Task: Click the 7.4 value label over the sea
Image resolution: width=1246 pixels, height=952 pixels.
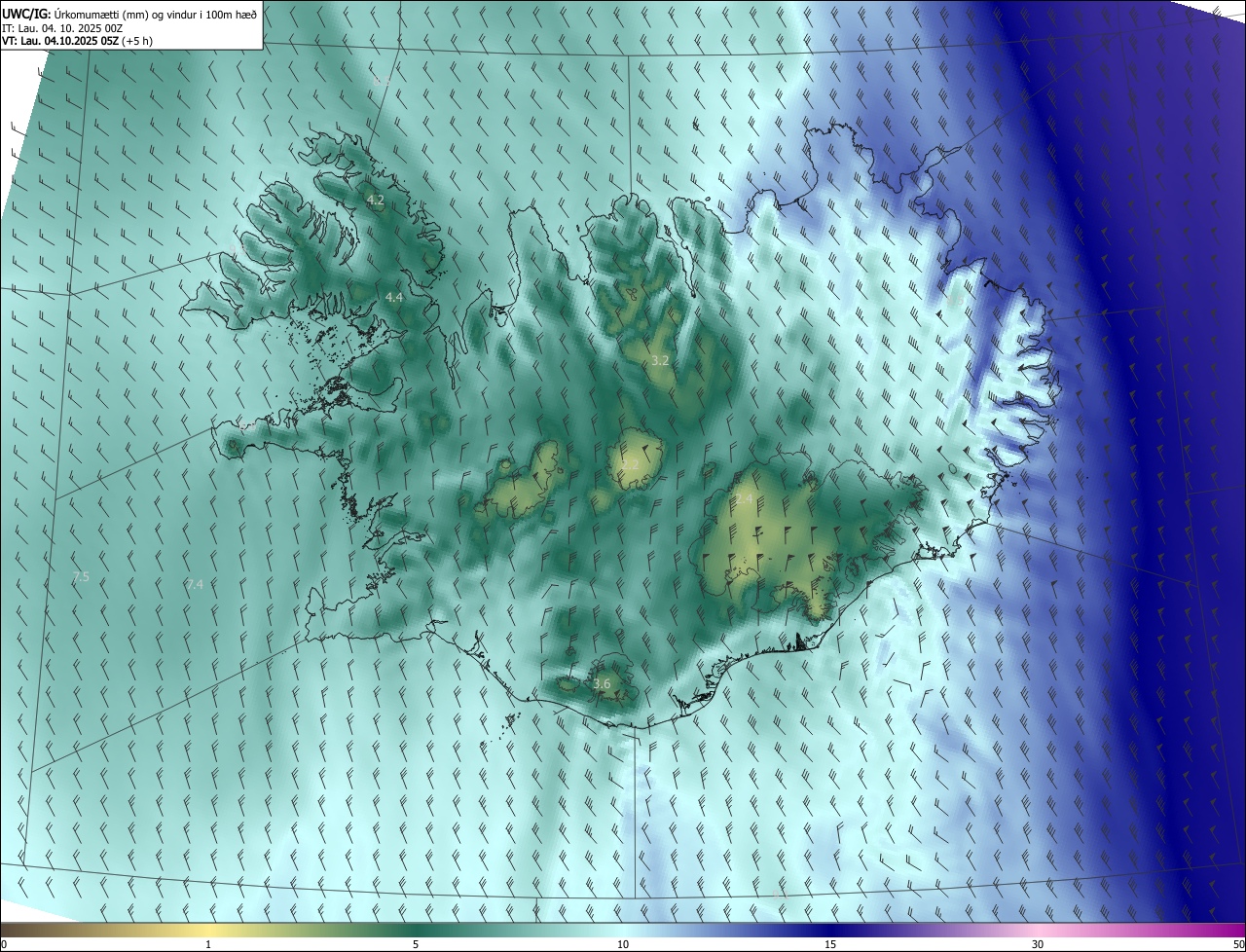Action: 195,584
